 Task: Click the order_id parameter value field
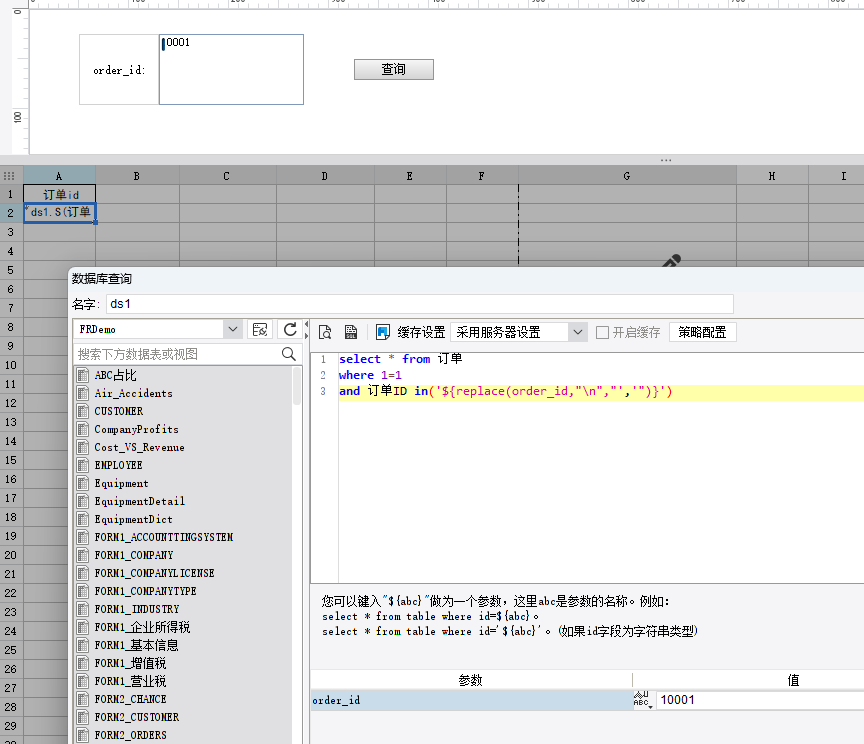pos(758,700)
